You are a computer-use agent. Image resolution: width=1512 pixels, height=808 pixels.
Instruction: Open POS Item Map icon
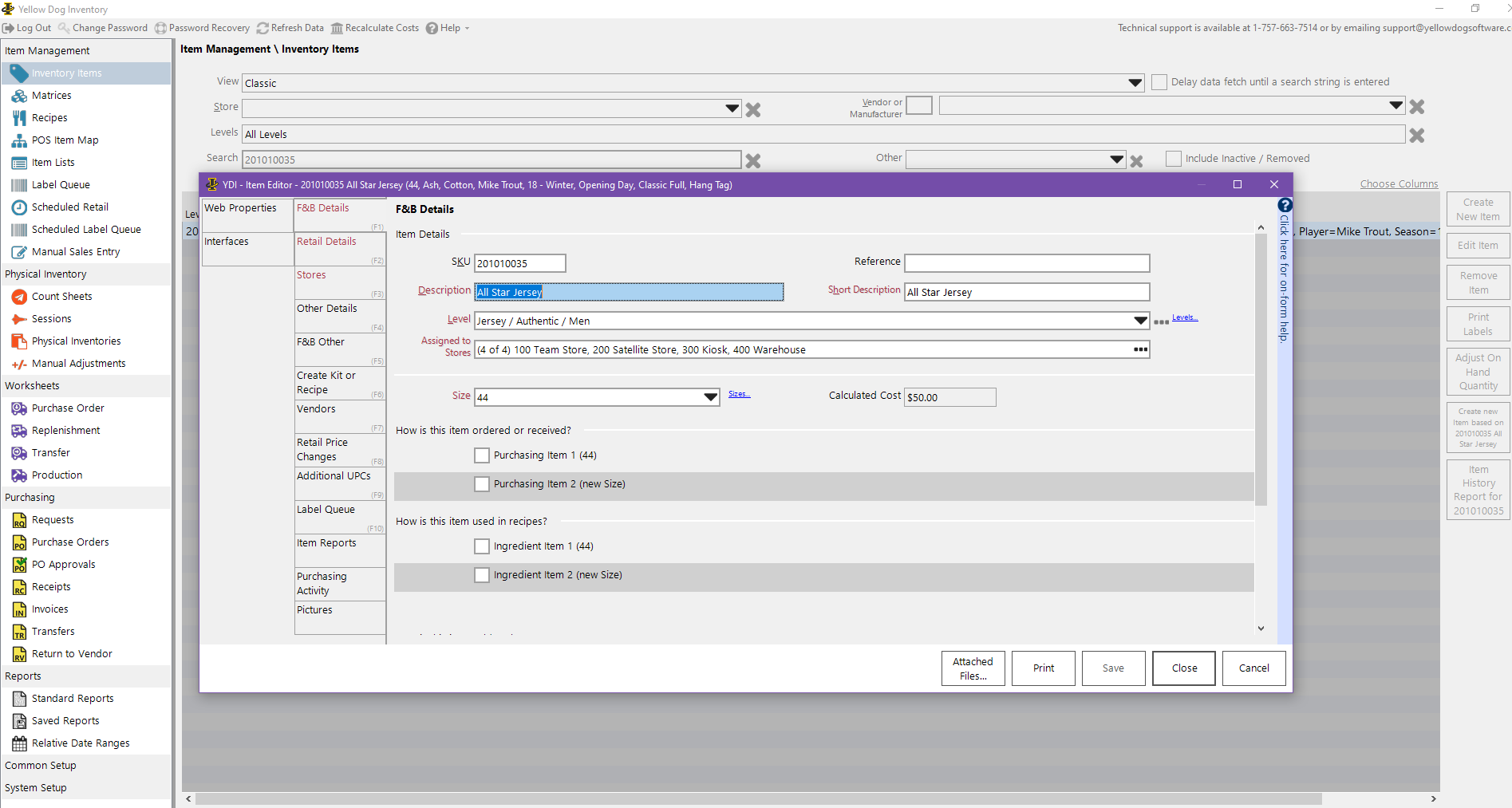(19, 140)
